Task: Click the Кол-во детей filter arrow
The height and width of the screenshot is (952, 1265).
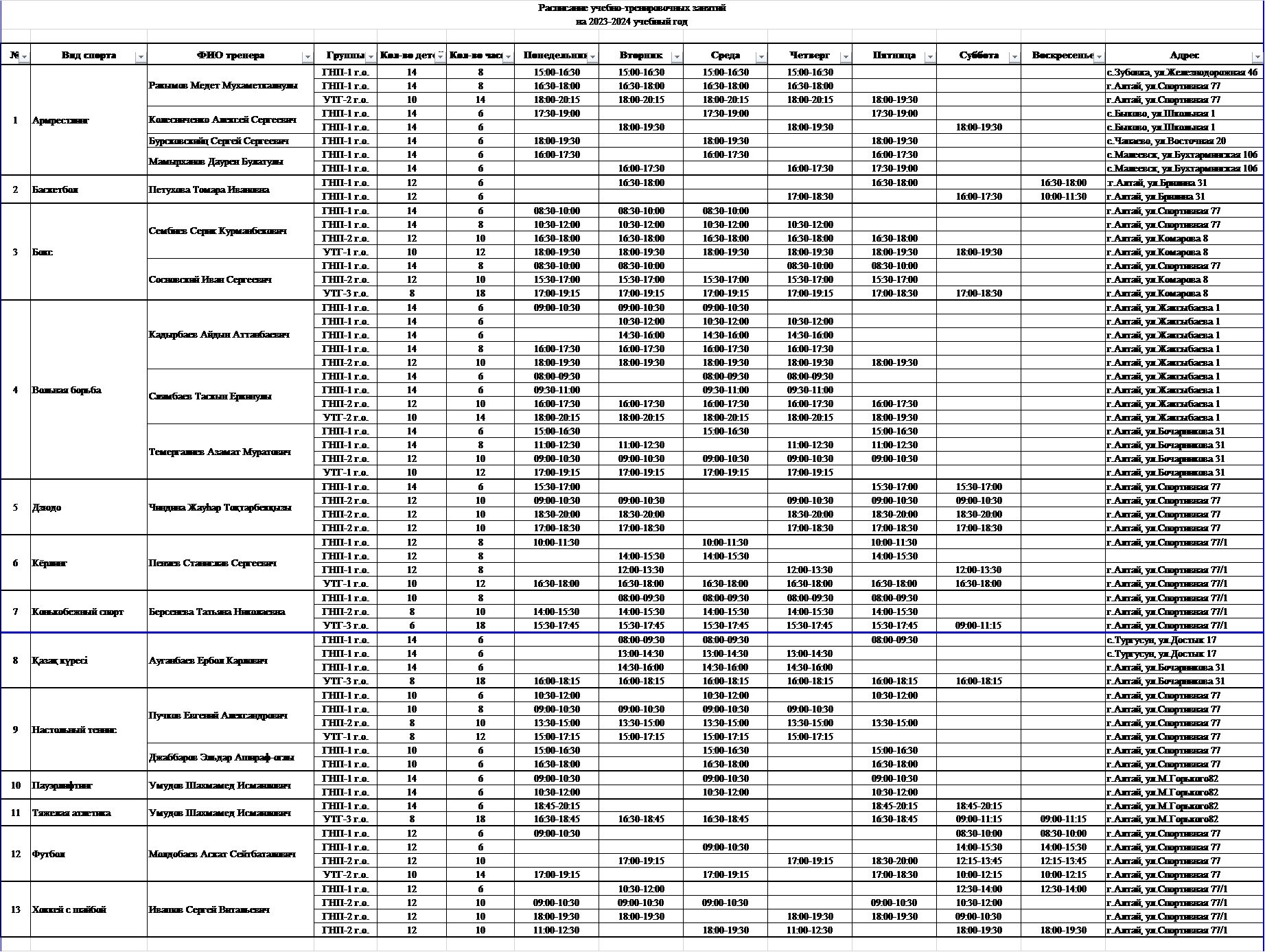Action: pyautogui.click(x=440, y=58)
